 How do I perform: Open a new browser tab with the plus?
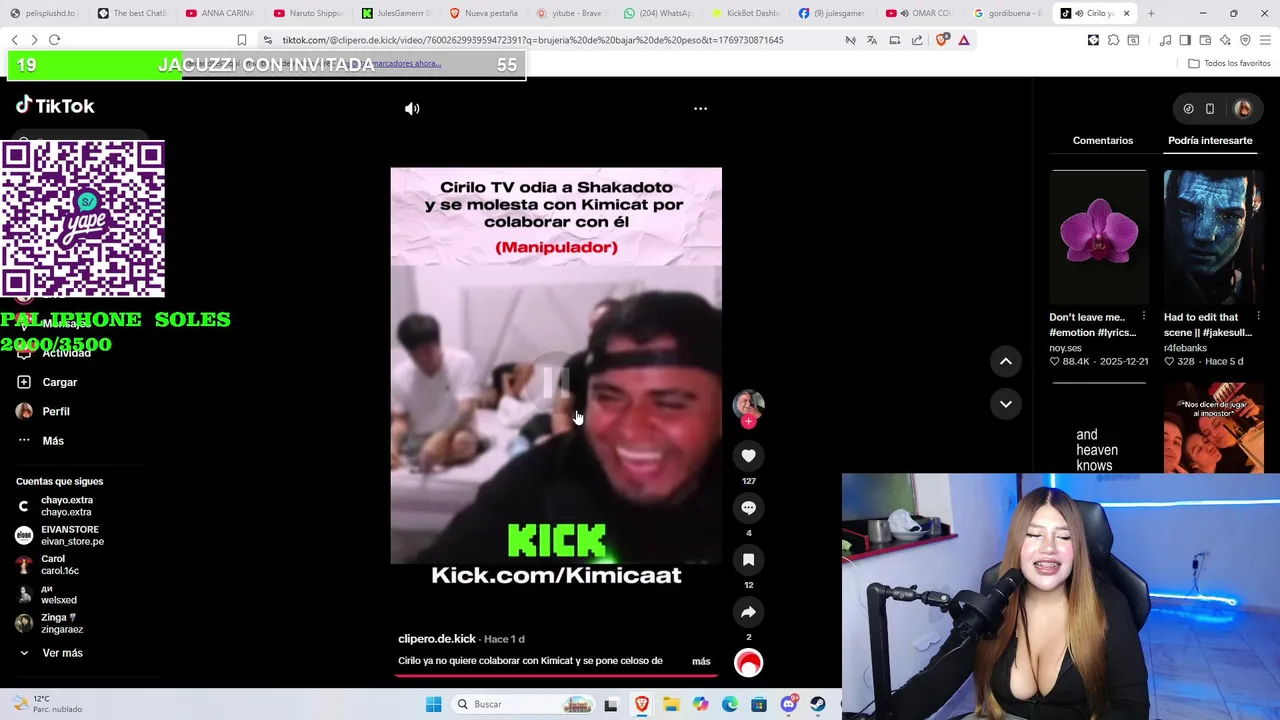tap(1151, 13)
